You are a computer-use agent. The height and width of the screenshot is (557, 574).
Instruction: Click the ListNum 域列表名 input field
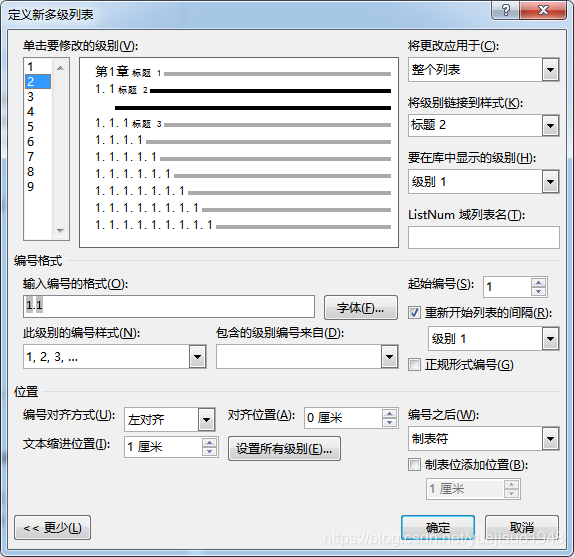coord(484,237)
